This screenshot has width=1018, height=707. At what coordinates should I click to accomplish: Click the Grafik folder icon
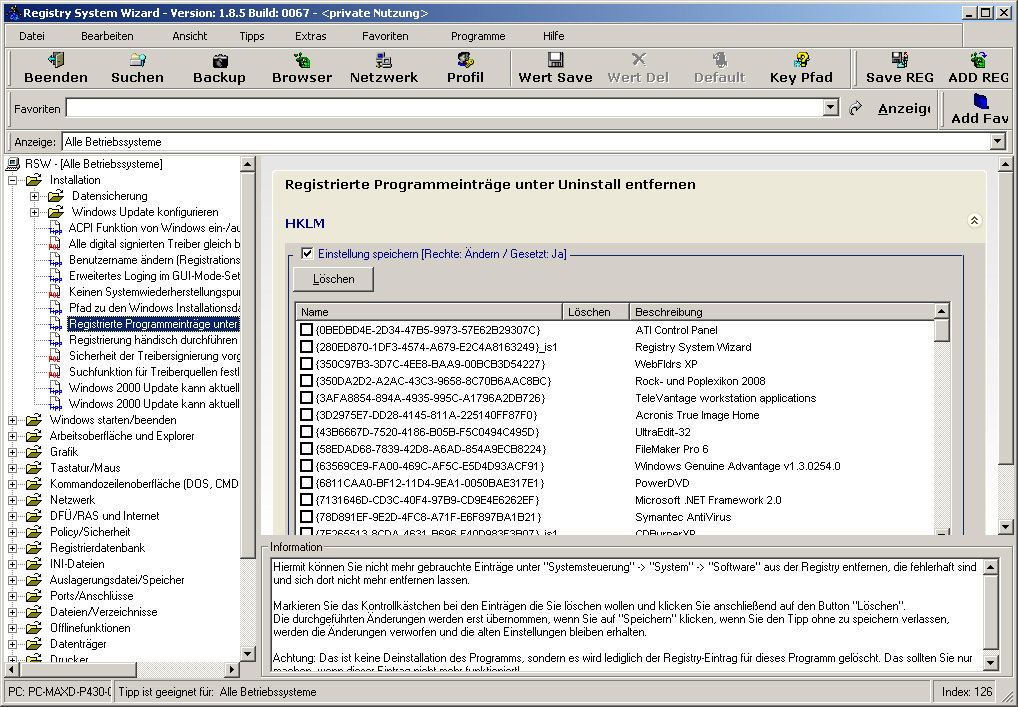coord(34,452)
